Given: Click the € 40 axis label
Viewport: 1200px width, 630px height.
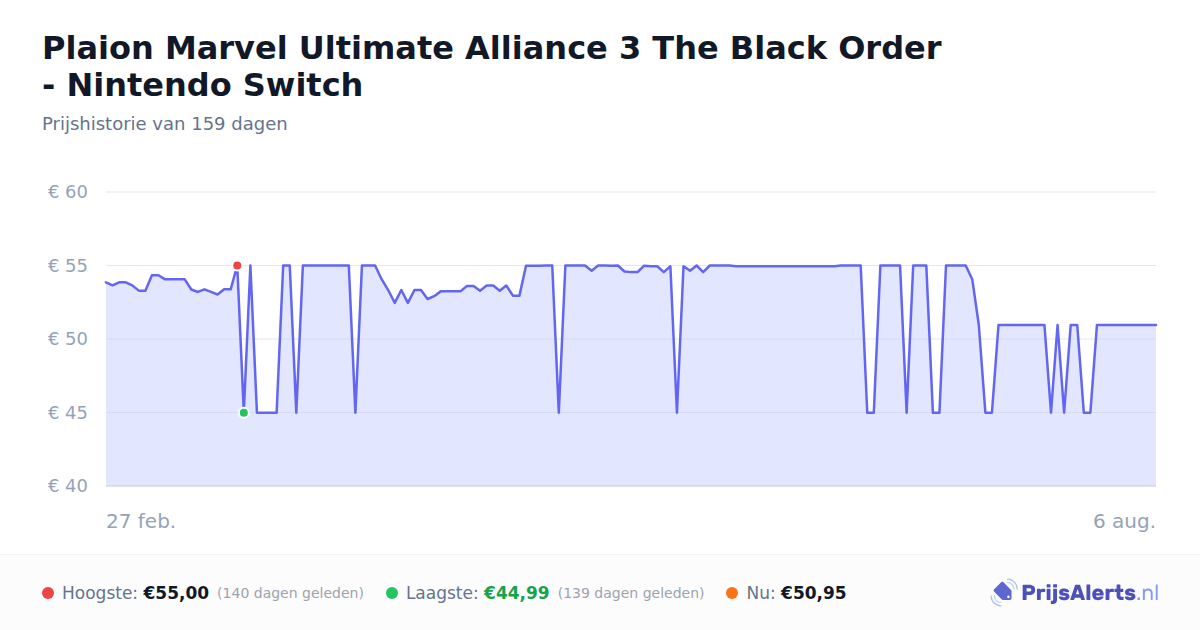Looking at the screenshot, I should pos(68,486).
